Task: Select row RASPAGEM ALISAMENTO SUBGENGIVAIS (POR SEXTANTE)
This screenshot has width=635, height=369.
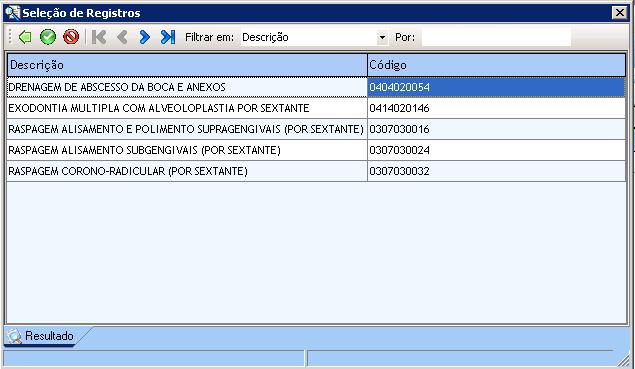Action: coord(187,150)
